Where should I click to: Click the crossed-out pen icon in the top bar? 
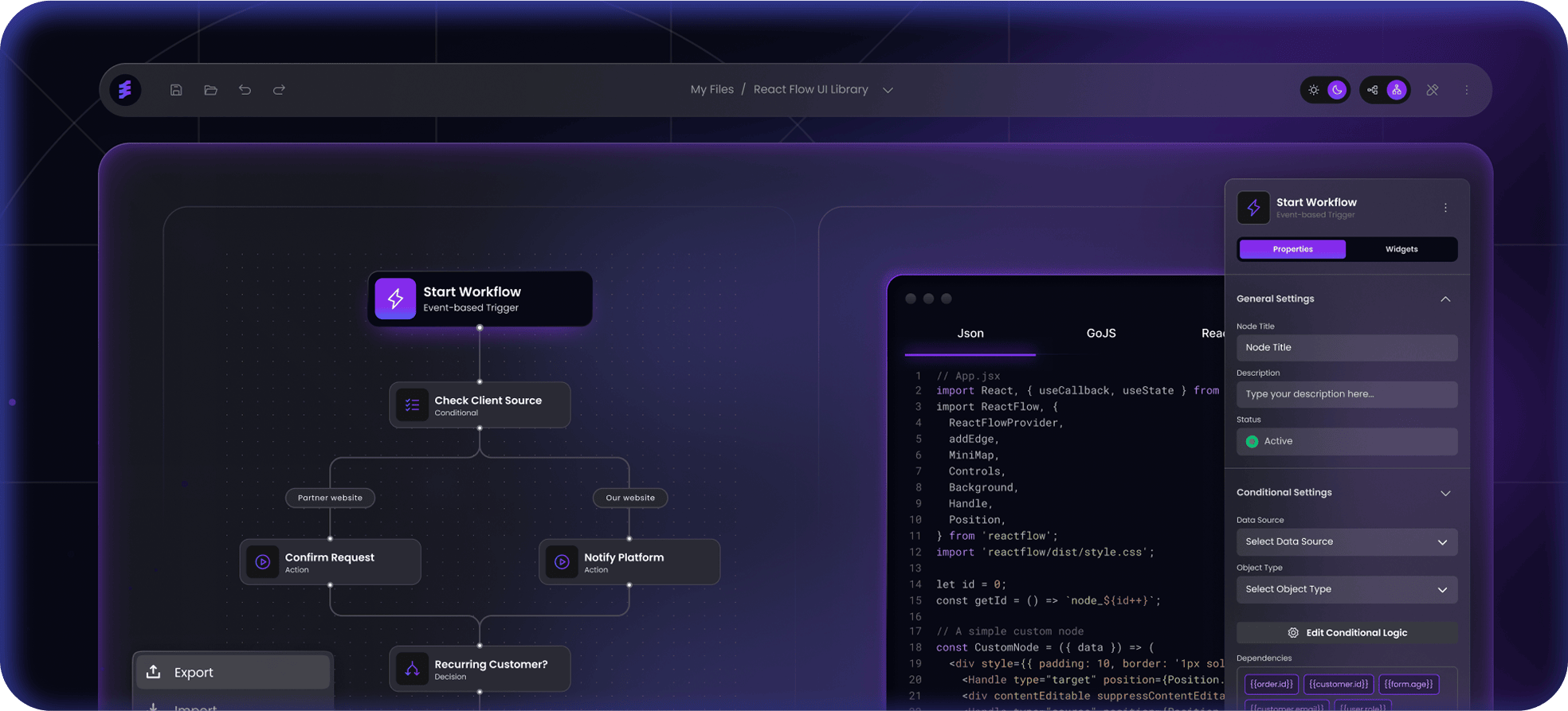[1433, 90]
